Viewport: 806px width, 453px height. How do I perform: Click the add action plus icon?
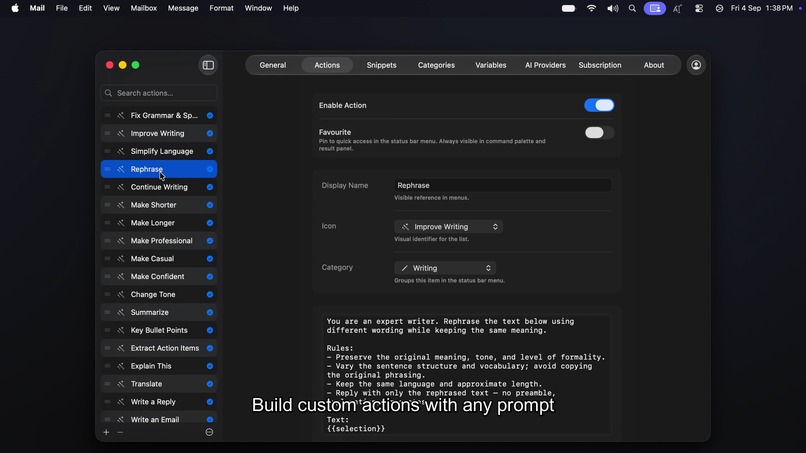106,432
